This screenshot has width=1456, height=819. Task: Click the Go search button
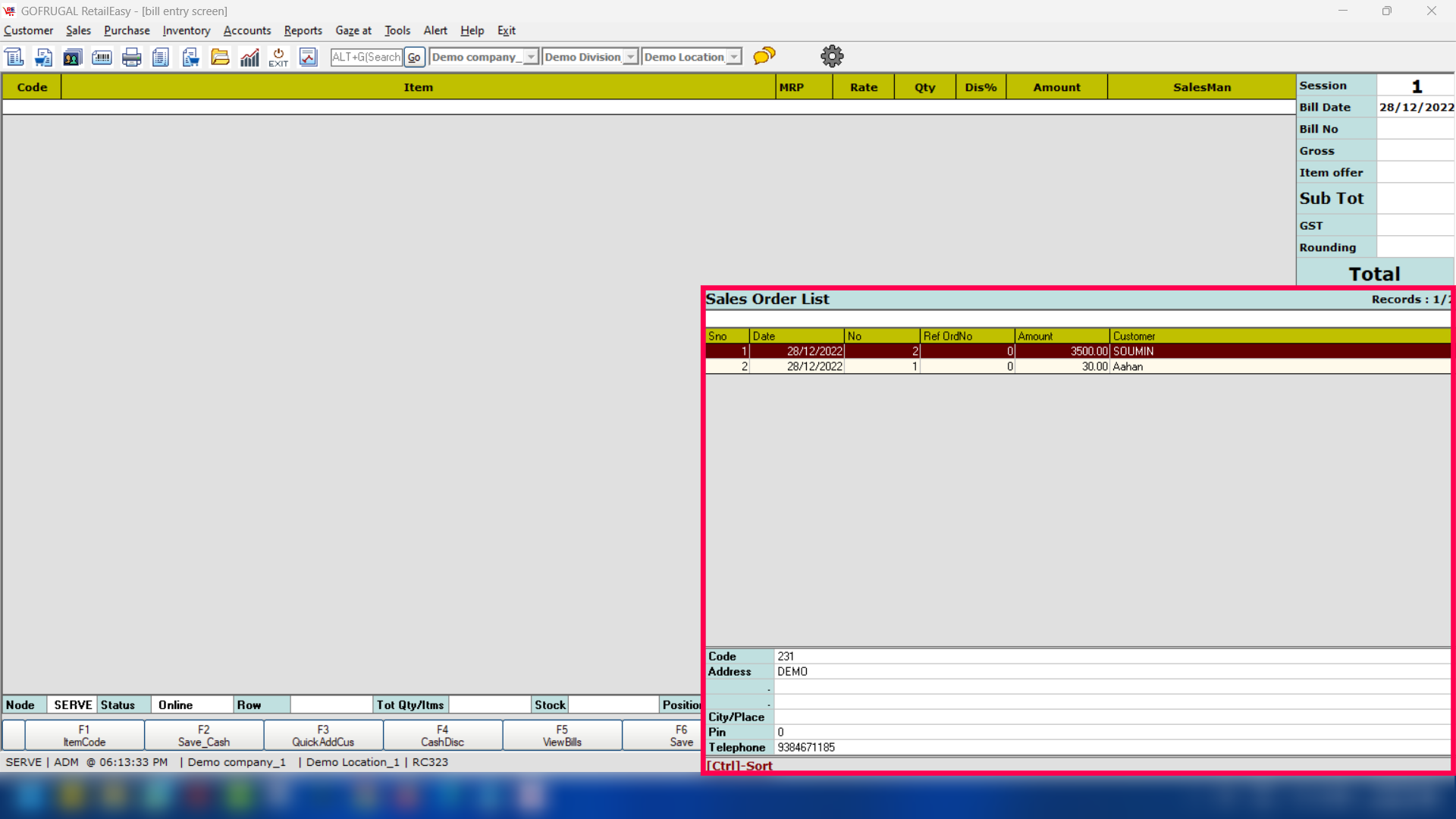click(x=414, y=57)
